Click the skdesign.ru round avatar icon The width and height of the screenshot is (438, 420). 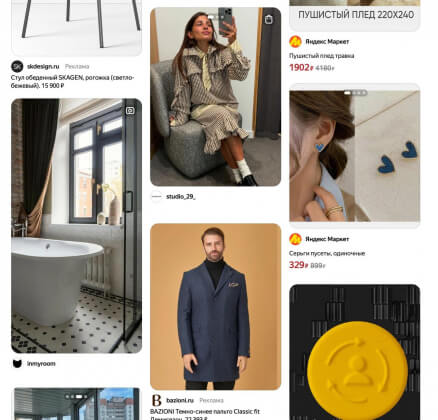pos(17,66)
